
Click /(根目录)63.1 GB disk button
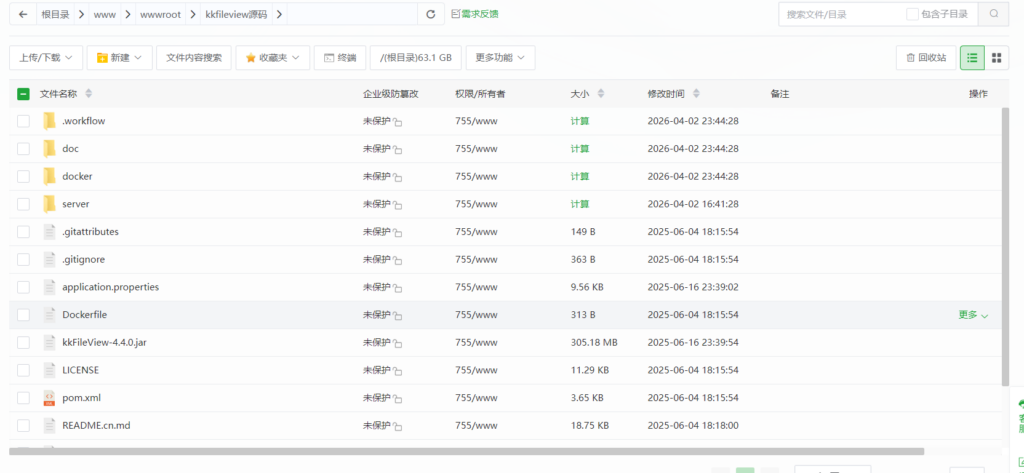[x=416, y=57]
